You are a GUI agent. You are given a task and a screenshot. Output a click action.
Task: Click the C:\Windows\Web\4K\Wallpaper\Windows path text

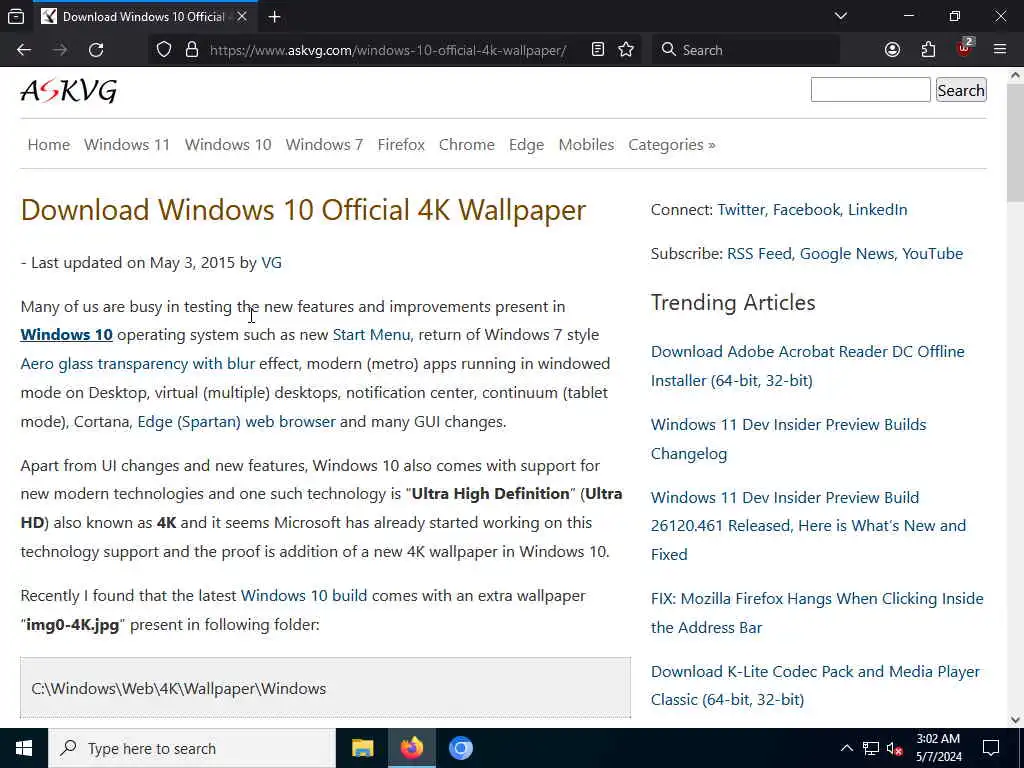click(179, 688)
